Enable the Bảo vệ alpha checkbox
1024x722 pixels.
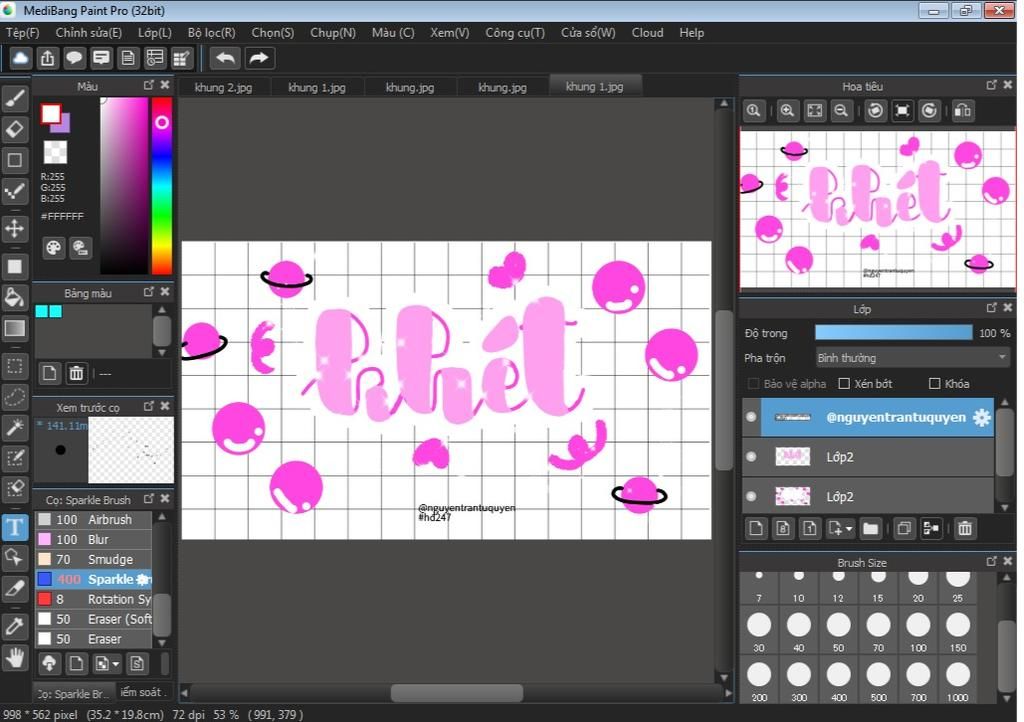(754, 384)
